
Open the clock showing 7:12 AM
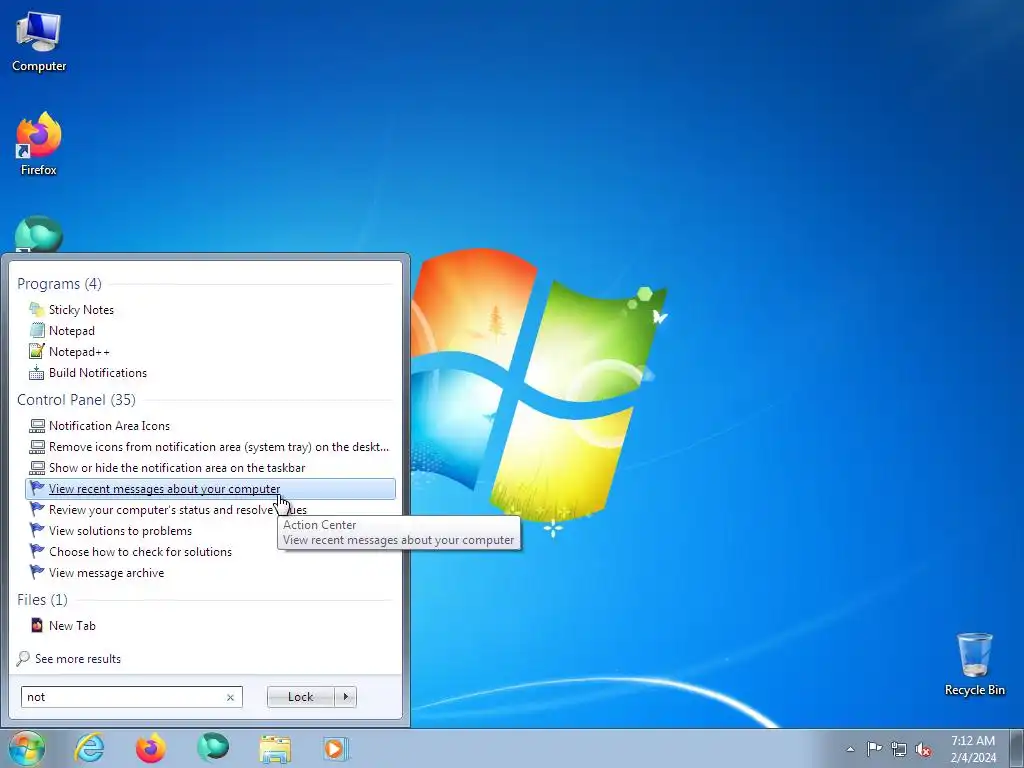click(973, 749)
